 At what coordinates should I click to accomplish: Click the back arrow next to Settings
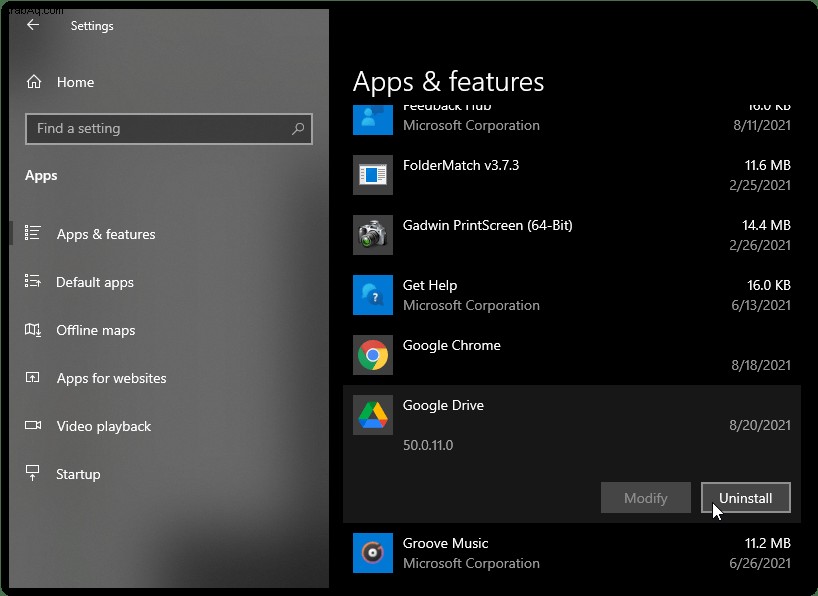(33, 25)
